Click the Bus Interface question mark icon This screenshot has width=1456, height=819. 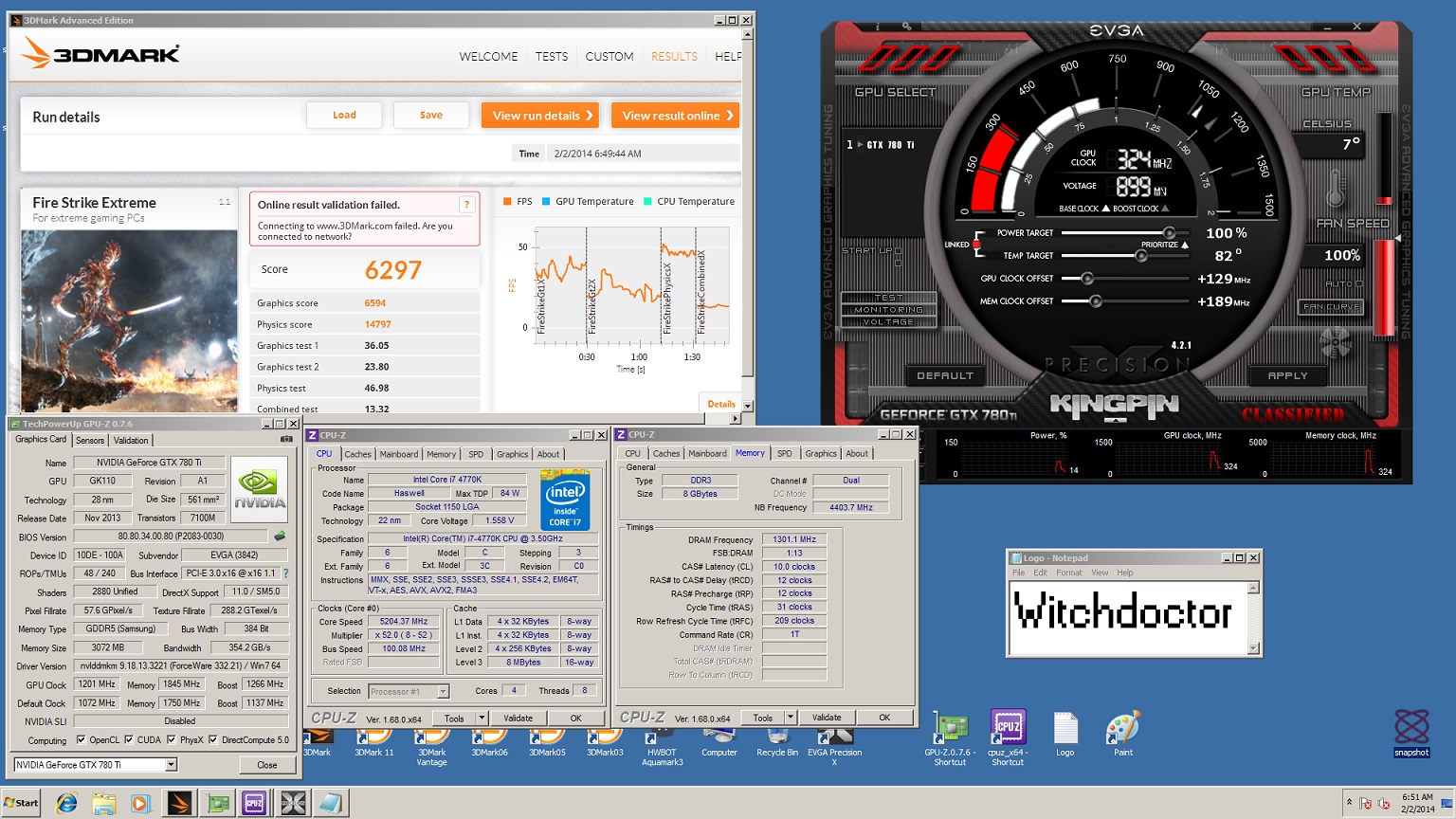(285, 573)
